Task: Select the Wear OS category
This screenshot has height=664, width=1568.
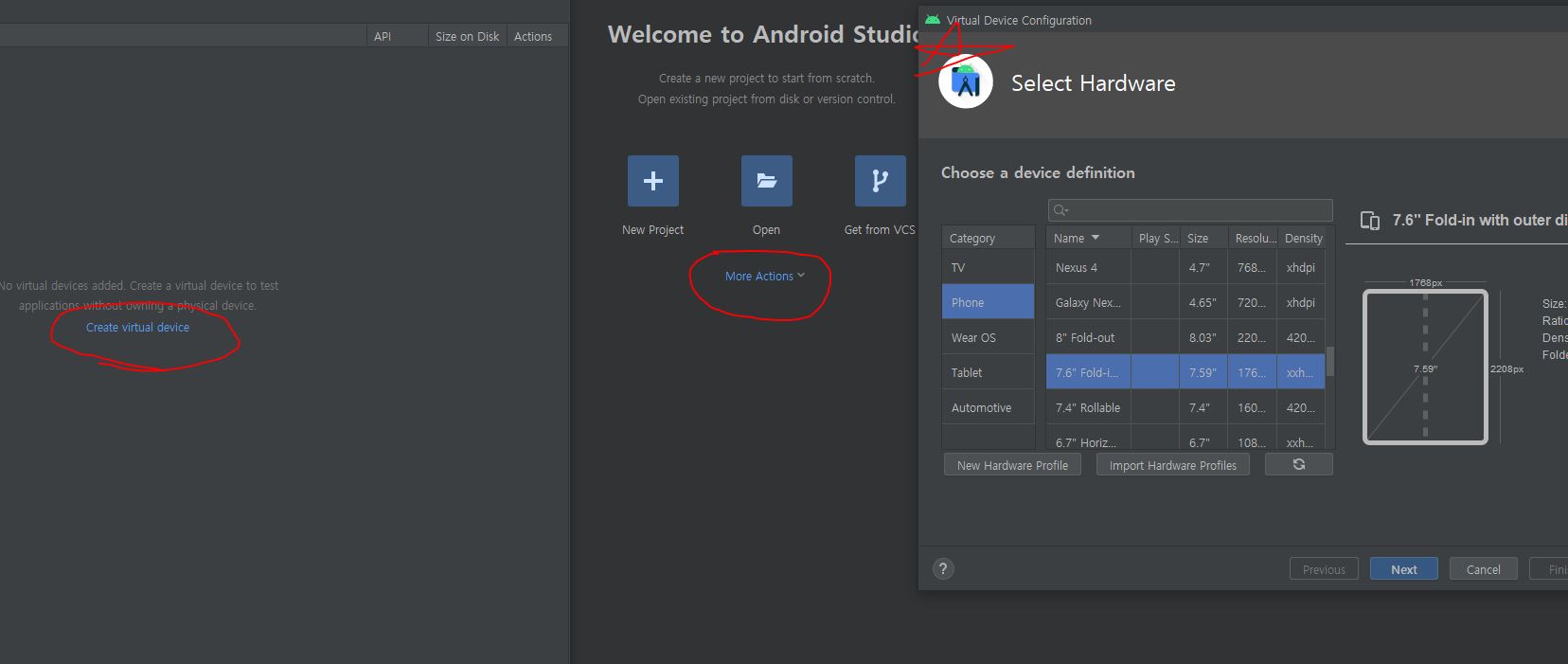Action: click(988, 337)
